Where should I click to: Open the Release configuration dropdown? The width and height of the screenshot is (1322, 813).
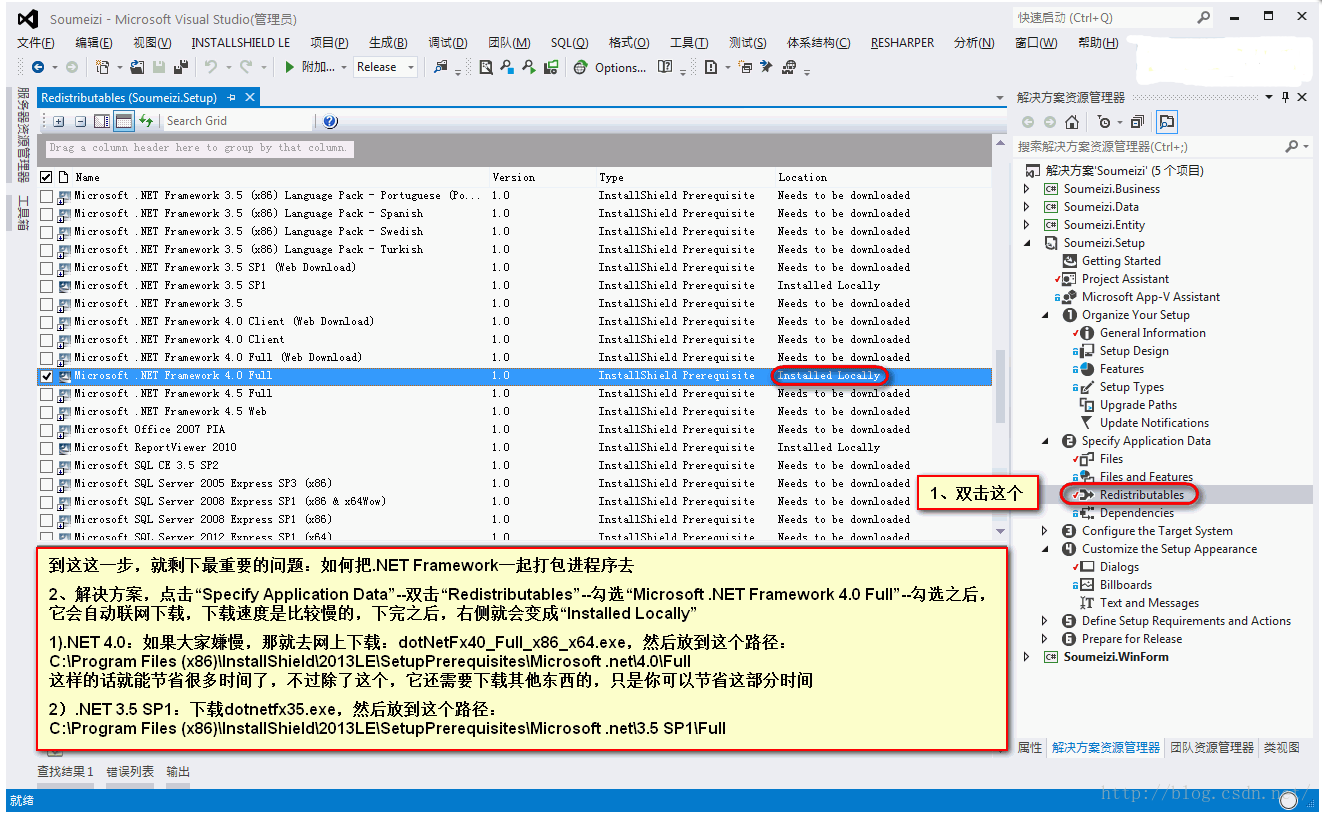(x=385, y=67)
